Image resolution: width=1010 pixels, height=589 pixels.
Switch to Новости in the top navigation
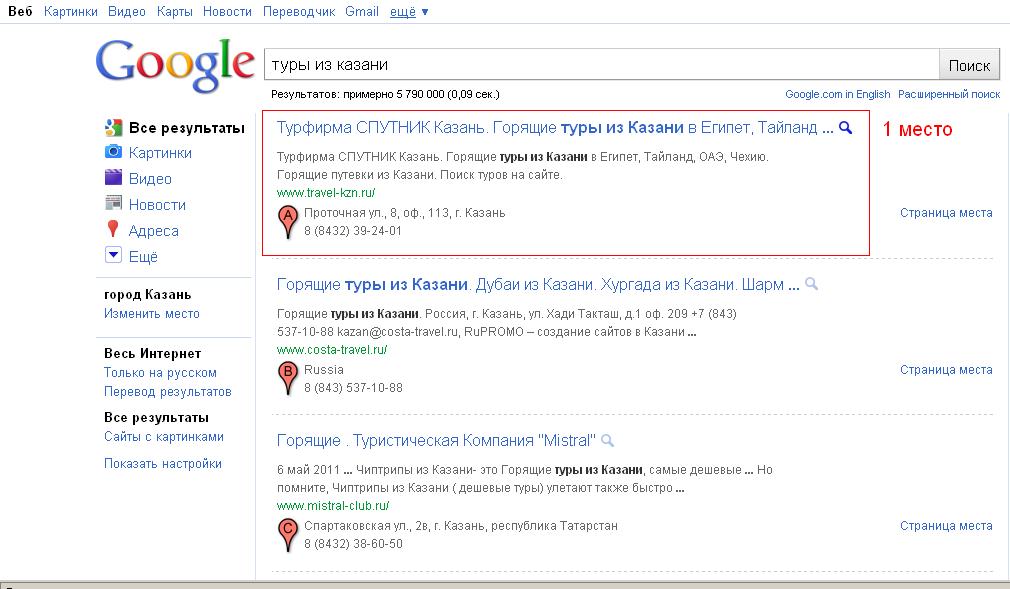tap(226, 11)
